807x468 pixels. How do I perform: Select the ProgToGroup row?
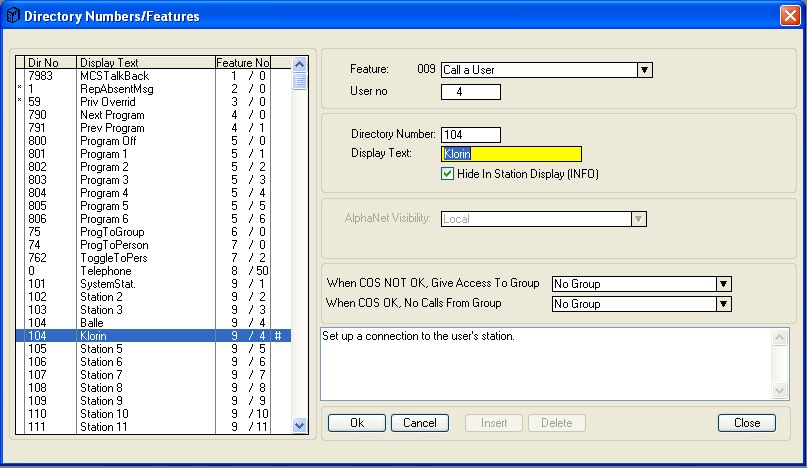pyautogui.click(x=153, y=232)
